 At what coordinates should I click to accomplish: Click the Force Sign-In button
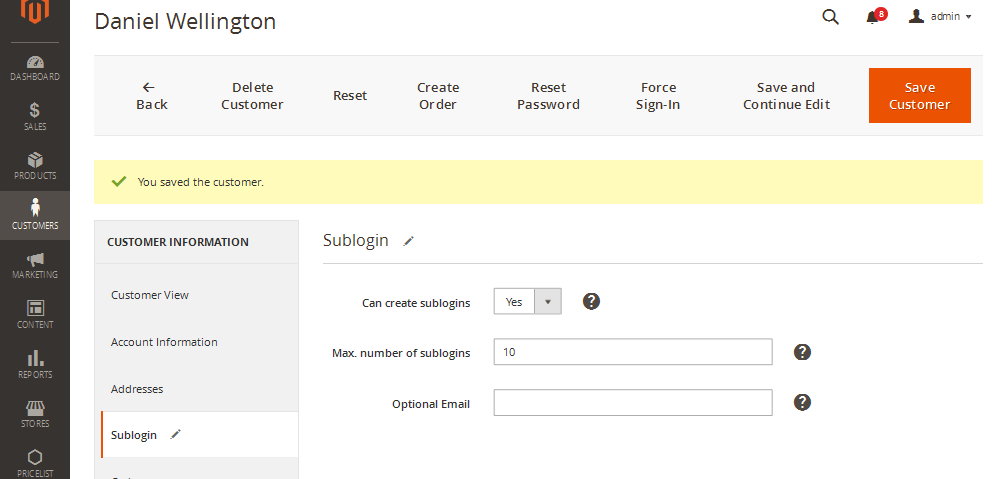point(658,96)
